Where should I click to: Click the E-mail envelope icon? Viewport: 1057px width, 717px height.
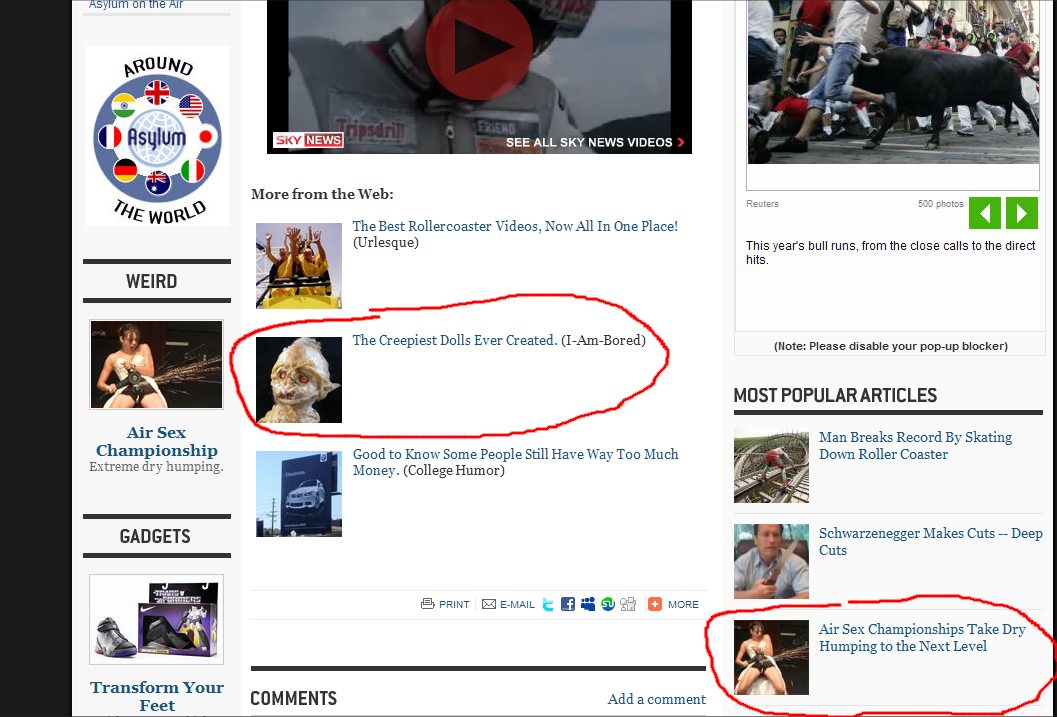489,604
